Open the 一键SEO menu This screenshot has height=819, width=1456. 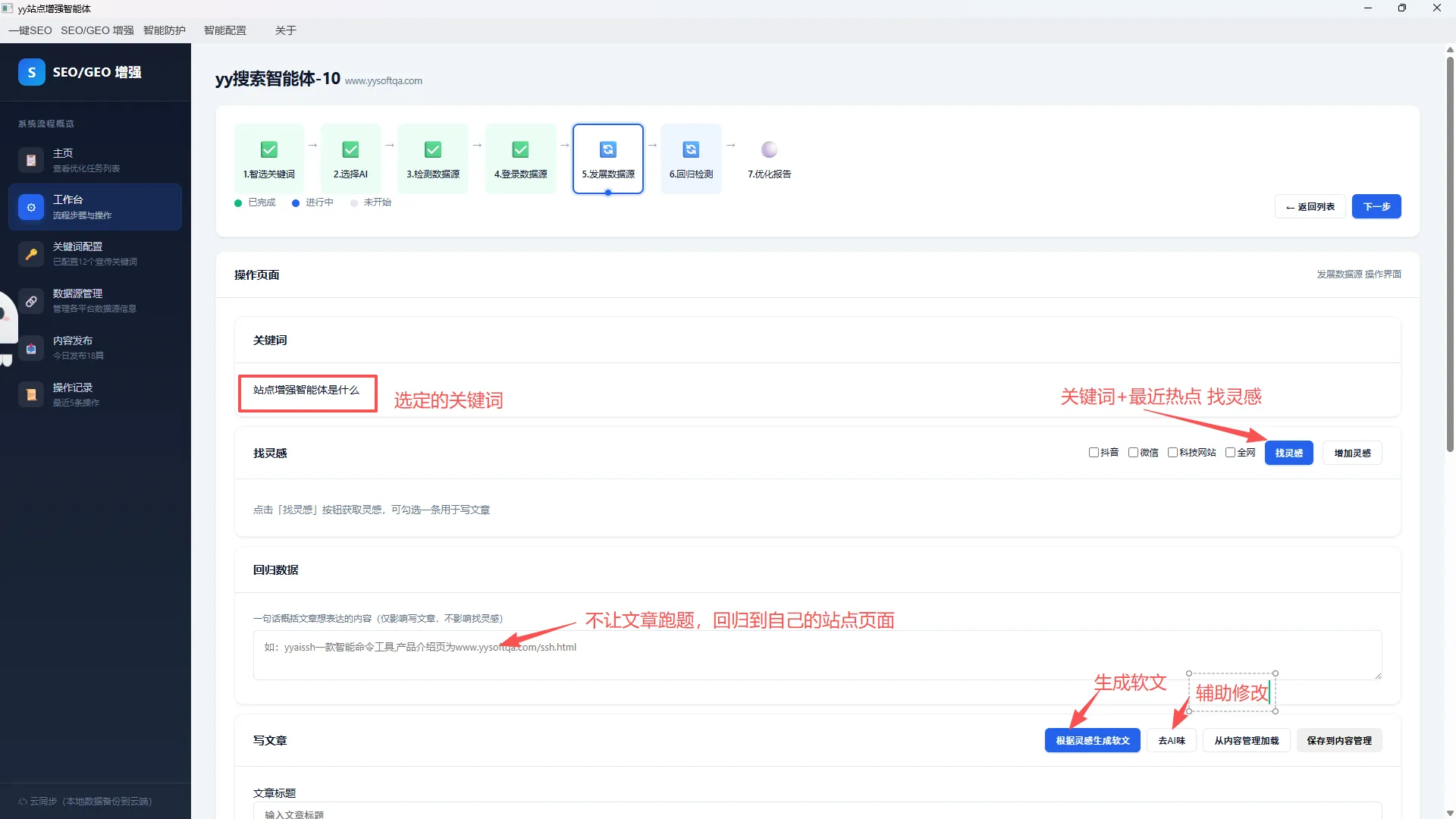click(x=30, y=30)
